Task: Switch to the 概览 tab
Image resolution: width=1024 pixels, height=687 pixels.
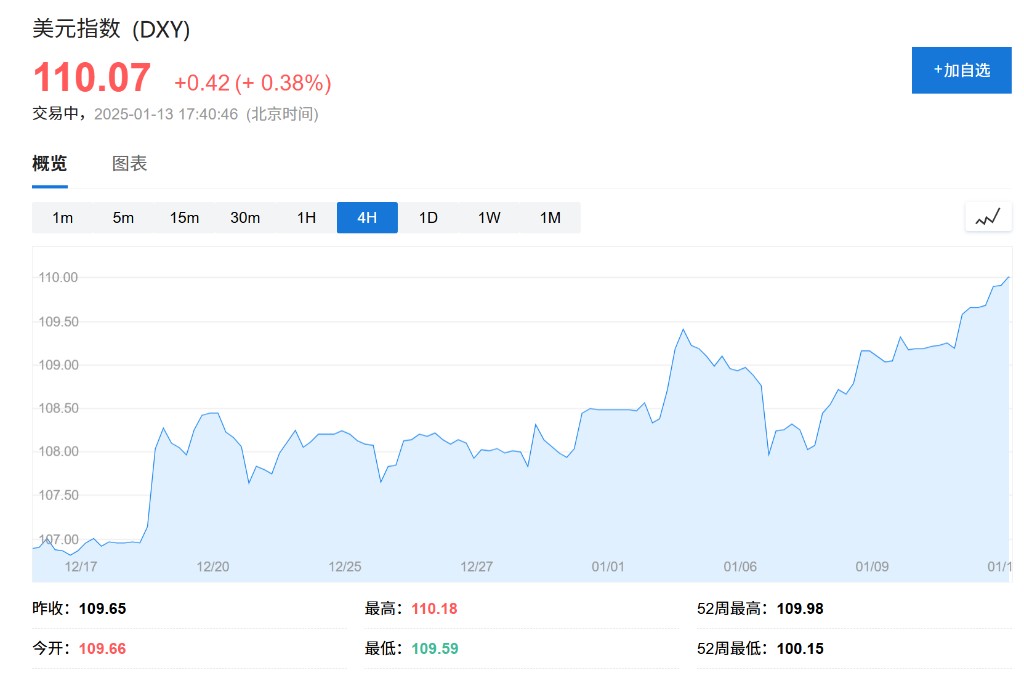Action: point(50,164)
